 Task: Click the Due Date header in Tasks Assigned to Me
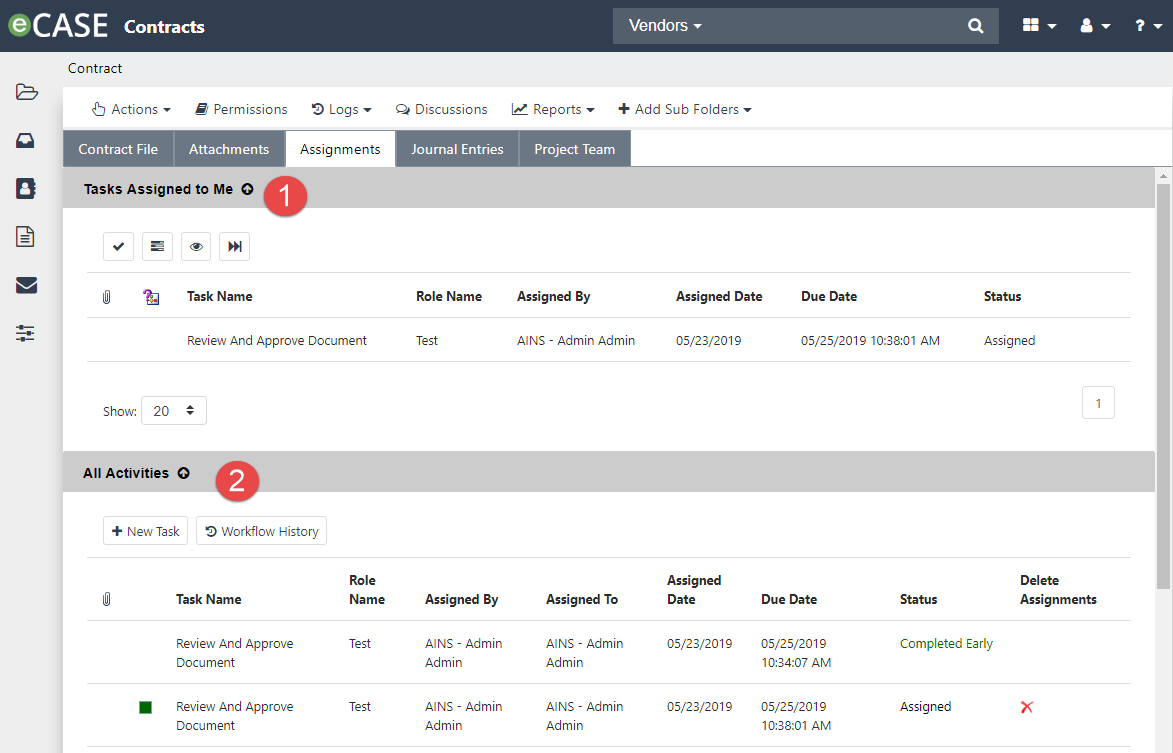click(x=829, y=297)
